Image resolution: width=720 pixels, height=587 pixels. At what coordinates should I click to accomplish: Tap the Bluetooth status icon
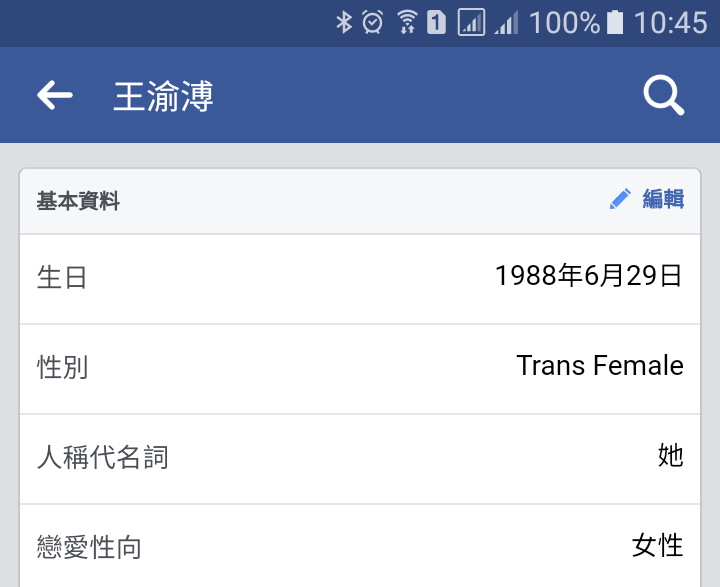[344, 22]
